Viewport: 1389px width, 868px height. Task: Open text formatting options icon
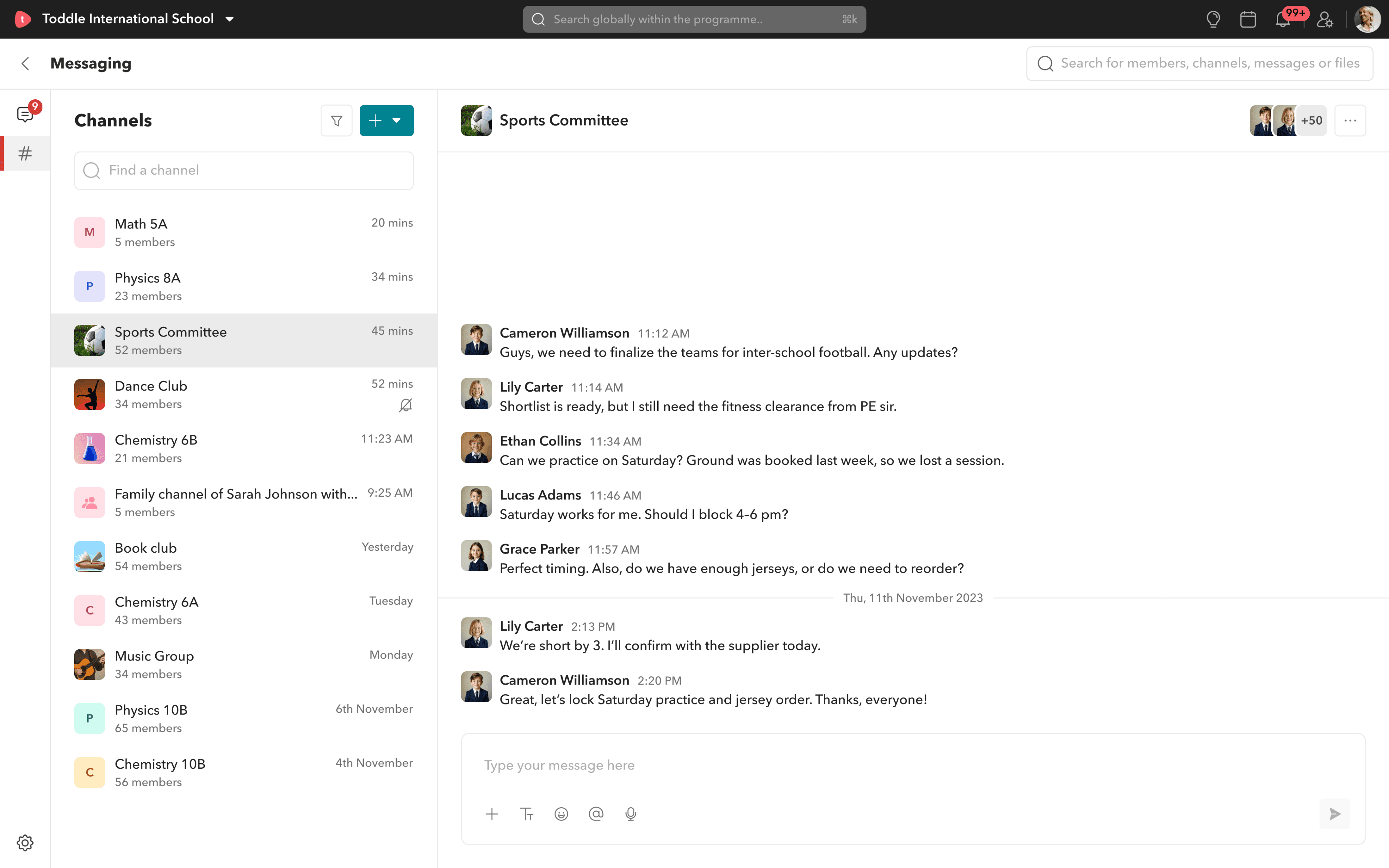(526, 814)
